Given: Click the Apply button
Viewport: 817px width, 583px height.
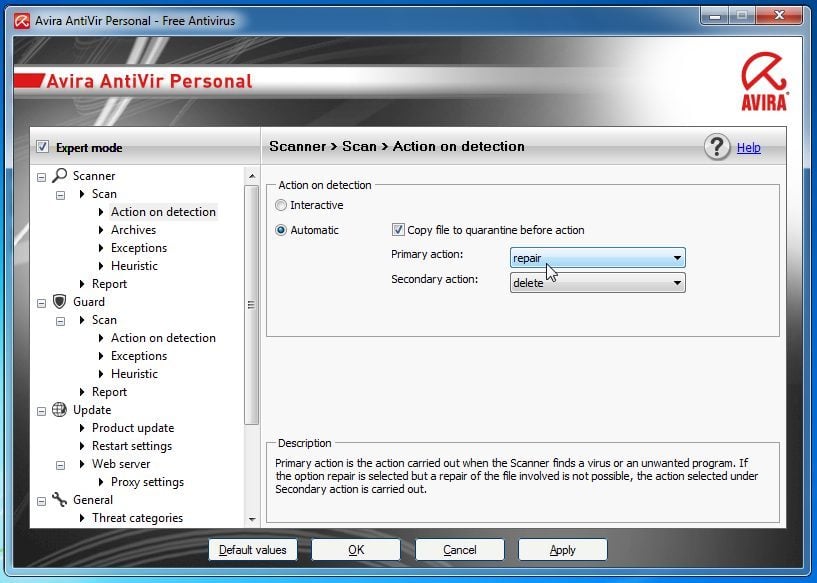Looking at the screenshot, I should (562, 549).
